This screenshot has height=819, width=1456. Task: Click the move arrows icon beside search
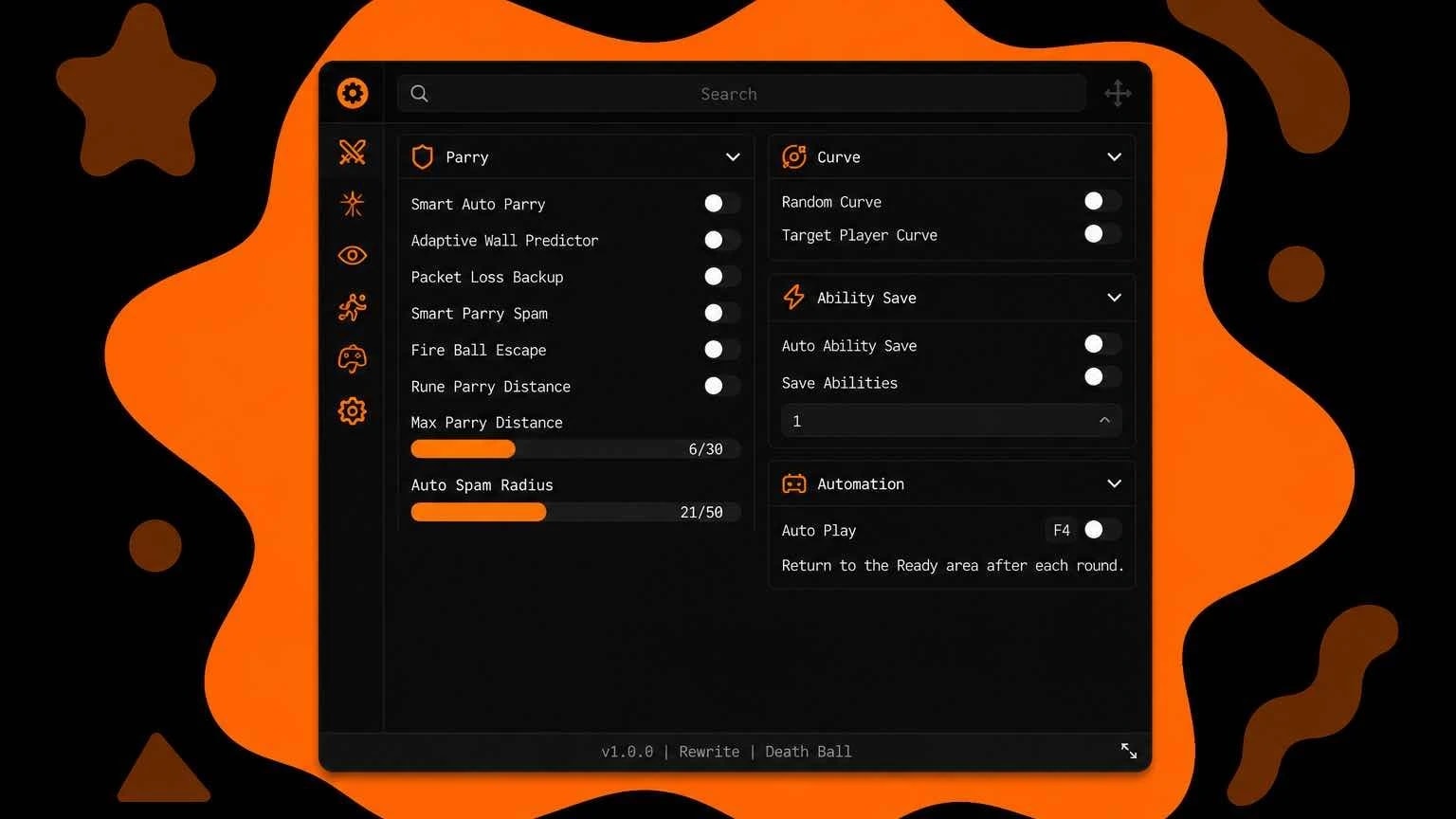pyautogui.click(x=1119, y=93)
